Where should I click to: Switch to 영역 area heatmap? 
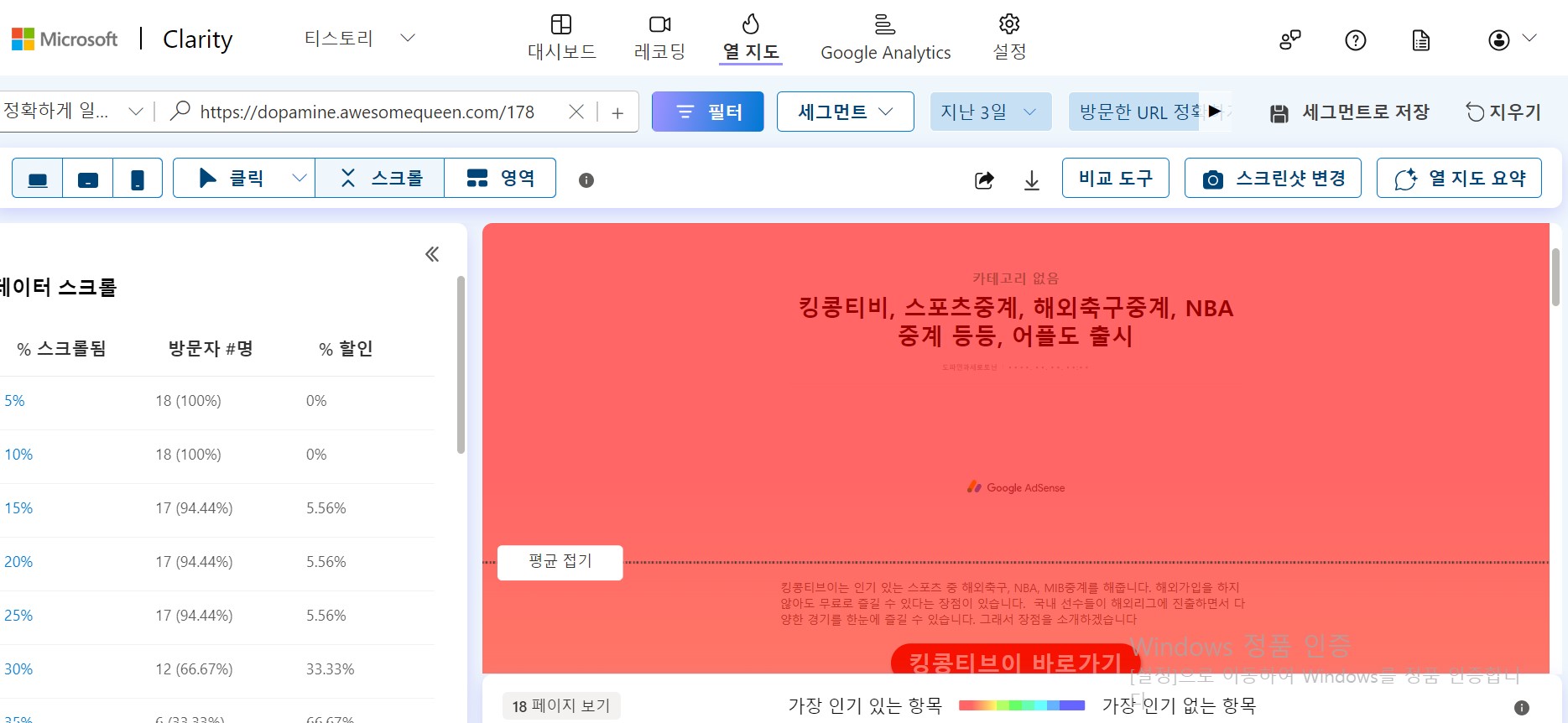pos(501,178)
